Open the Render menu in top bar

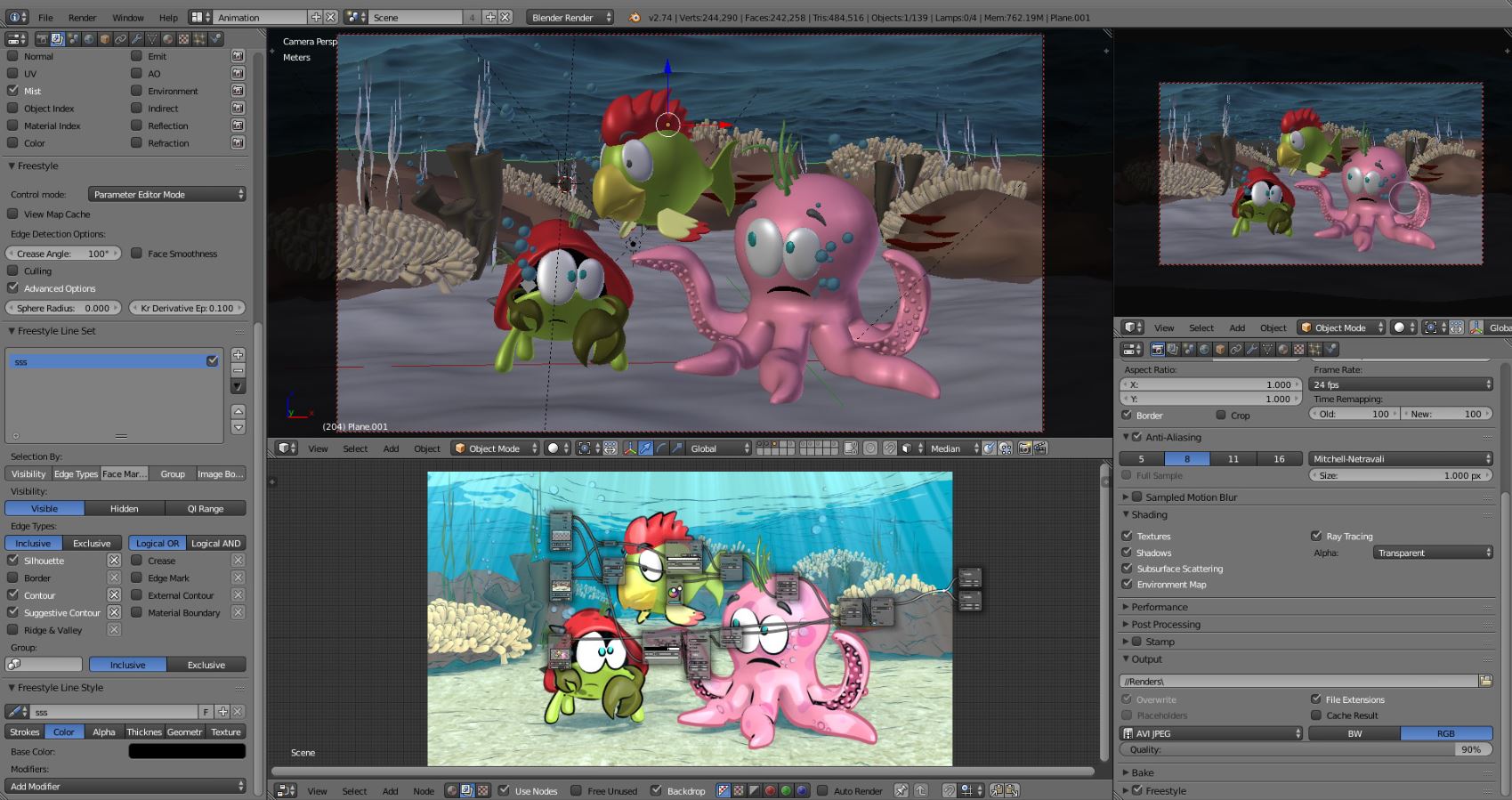[82, 17]
